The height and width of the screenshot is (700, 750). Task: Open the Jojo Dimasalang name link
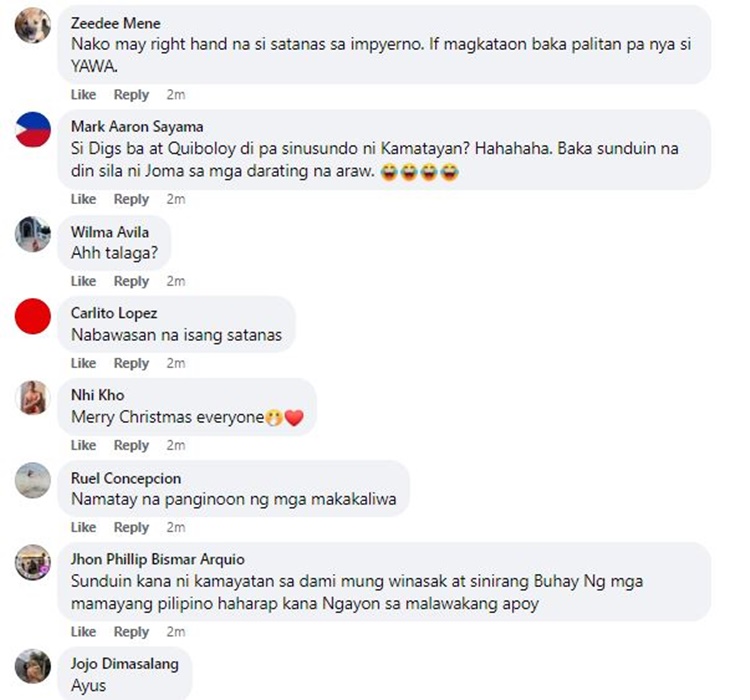tap(125, 664)
